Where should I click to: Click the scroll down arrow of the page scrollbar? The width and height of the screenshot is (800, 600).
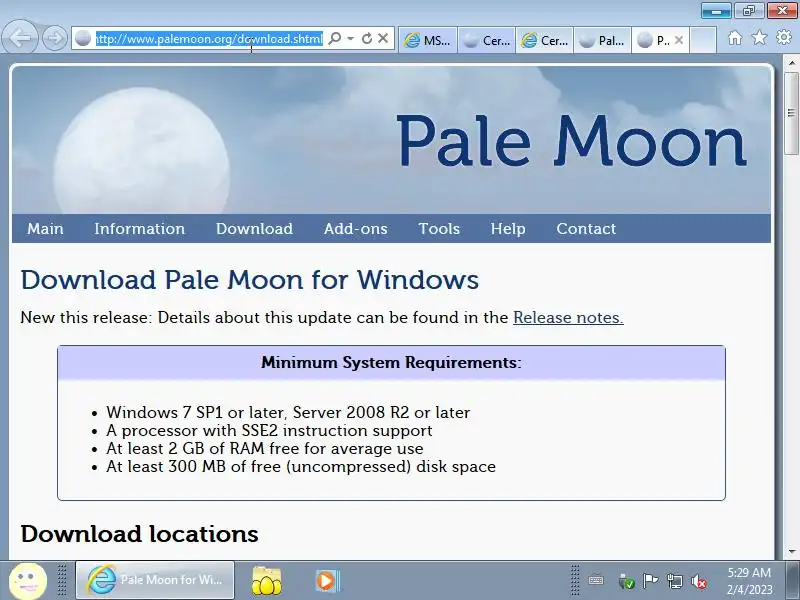click(792, 552)
